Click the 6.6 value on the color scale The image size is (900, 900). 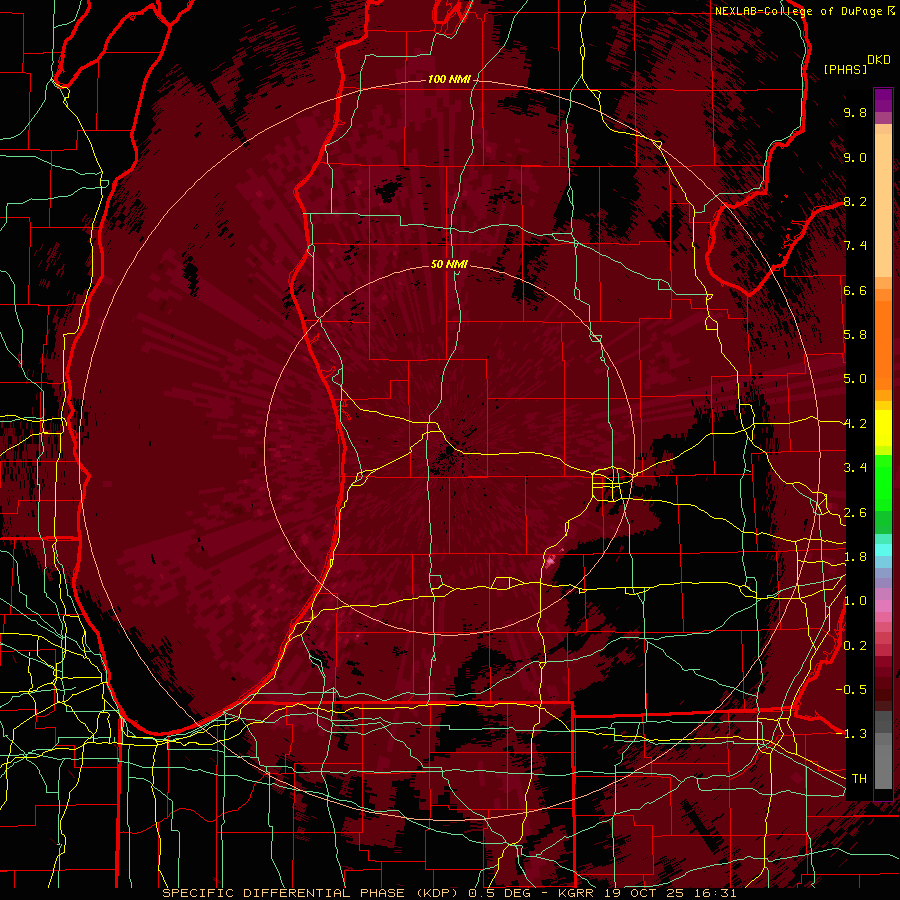coord(855,290)
